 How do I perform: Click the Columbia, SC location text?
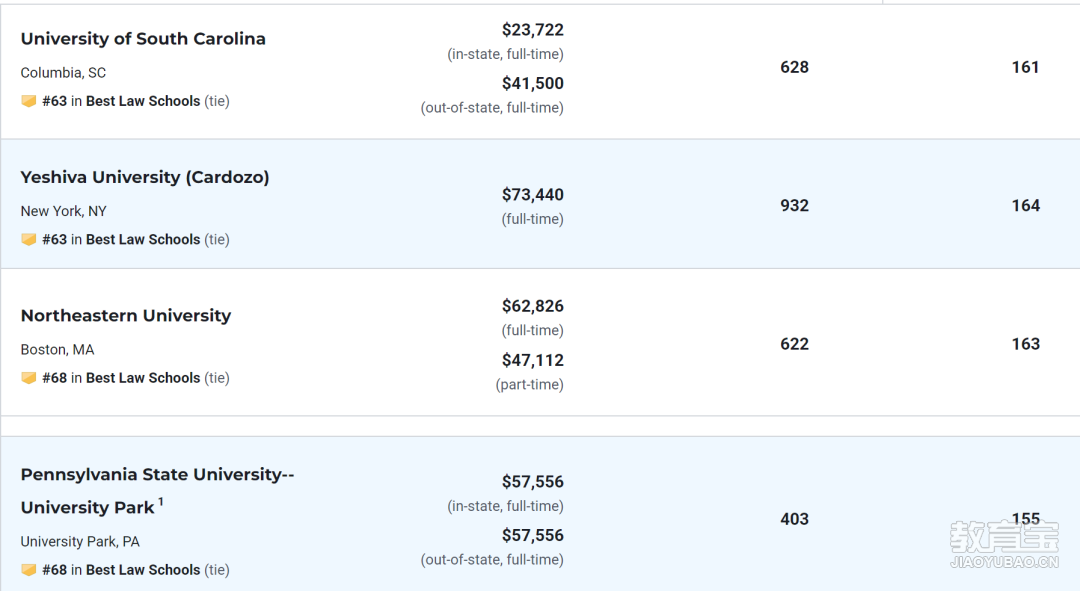tap(63, 73)
